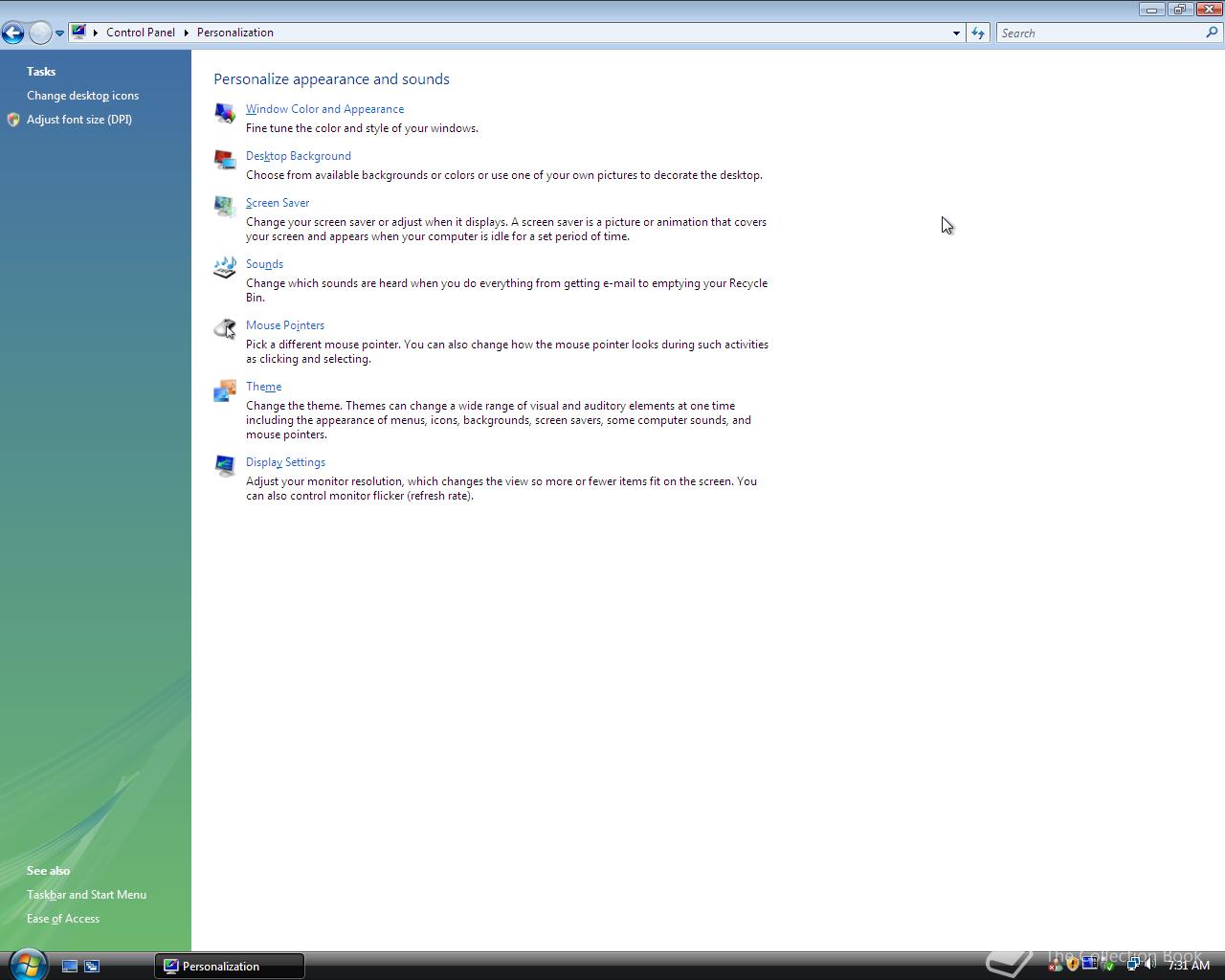Open the Screen Saver link

click(278, 203)
